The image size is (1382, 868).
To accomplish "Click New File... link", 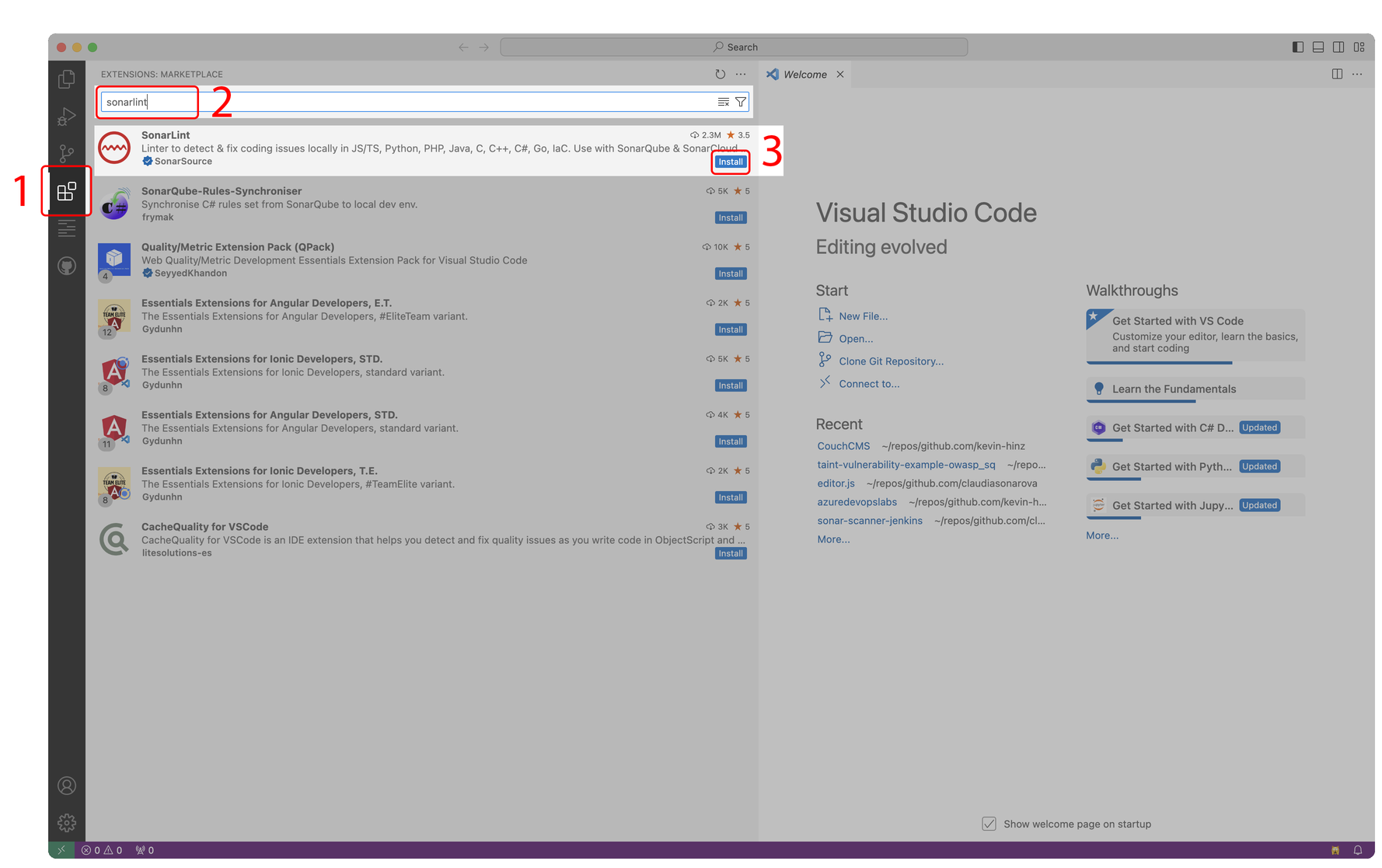I will tap(863, 316).
